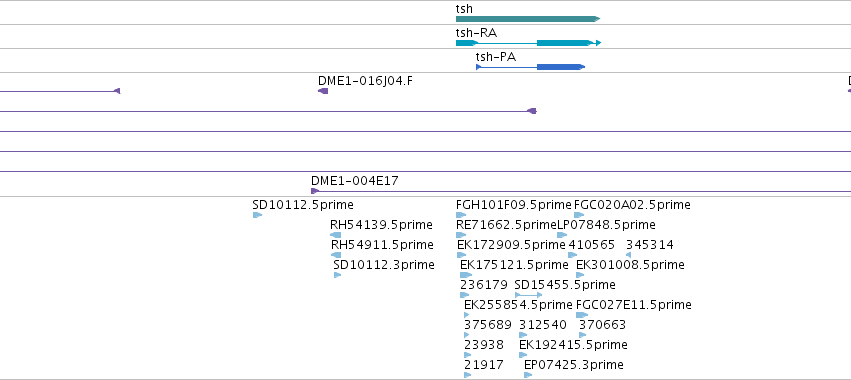Select the 370663 feature arrow
This screenshot has width=851, height=380.
[x=583, y=335]
